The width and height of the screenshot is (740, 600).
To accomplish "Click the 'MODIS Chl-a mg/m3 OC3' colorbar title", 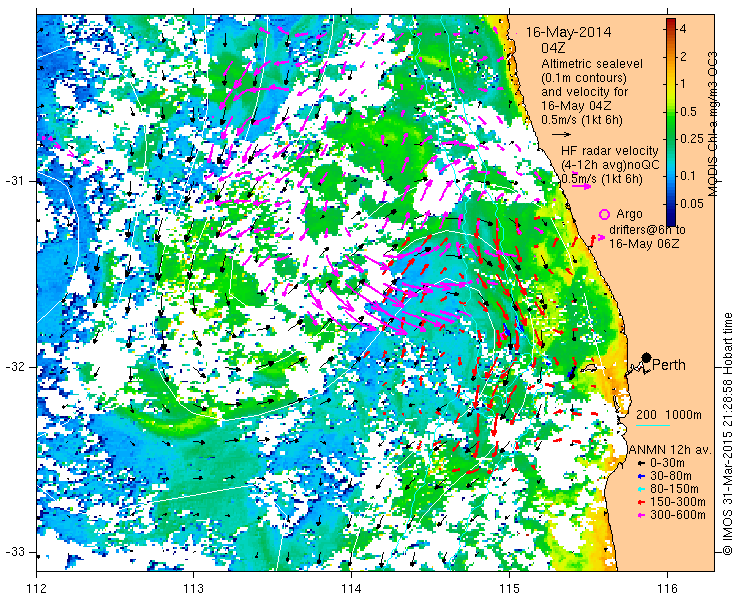I will (x=712, y=124).
